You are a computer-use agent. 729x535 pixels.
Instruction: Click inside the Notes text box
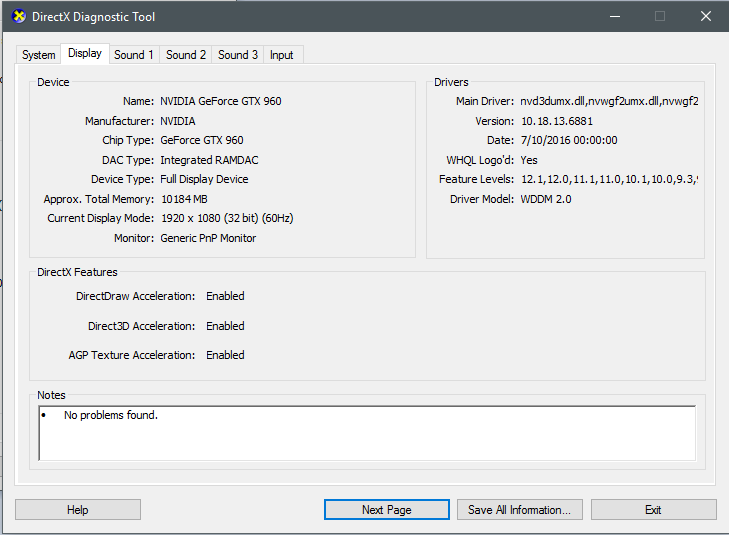366,438
